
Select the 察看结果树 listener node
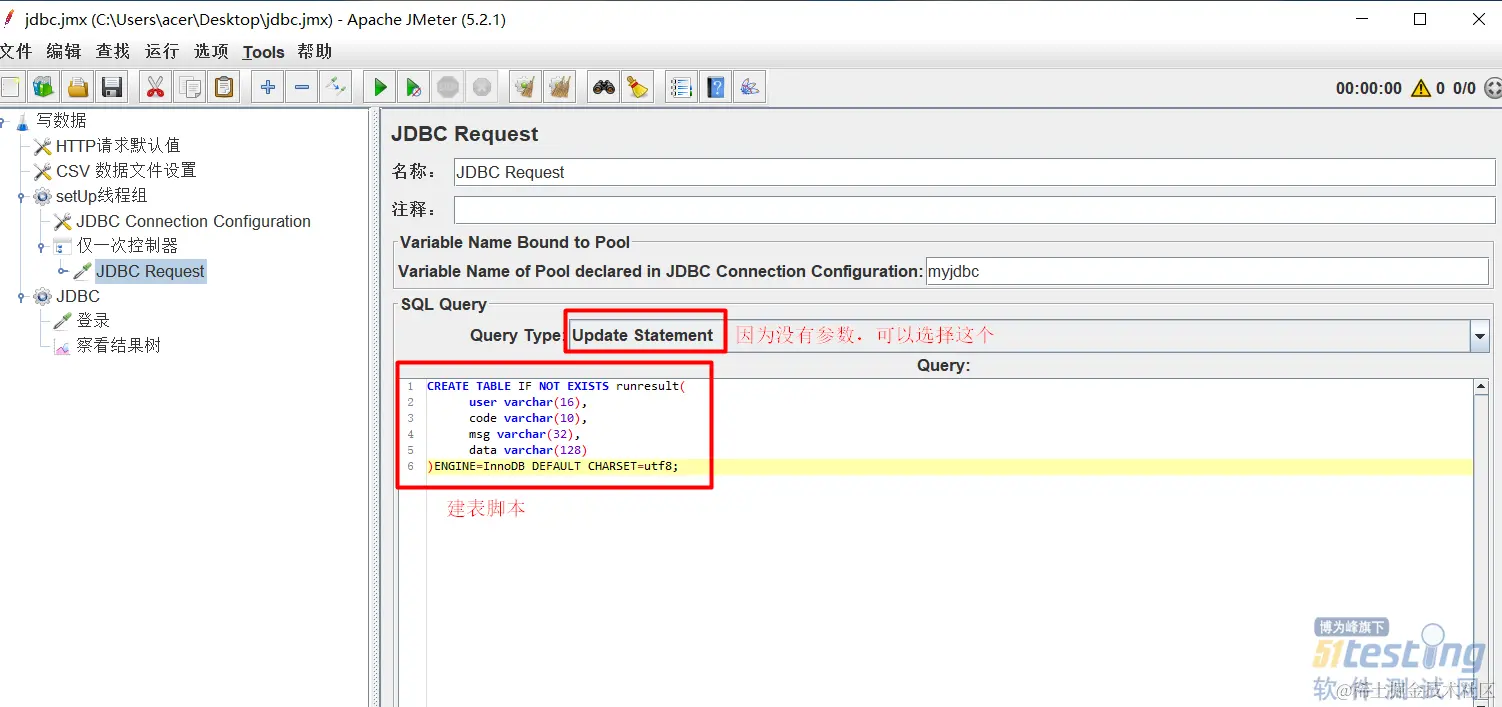tap(118, 345)
